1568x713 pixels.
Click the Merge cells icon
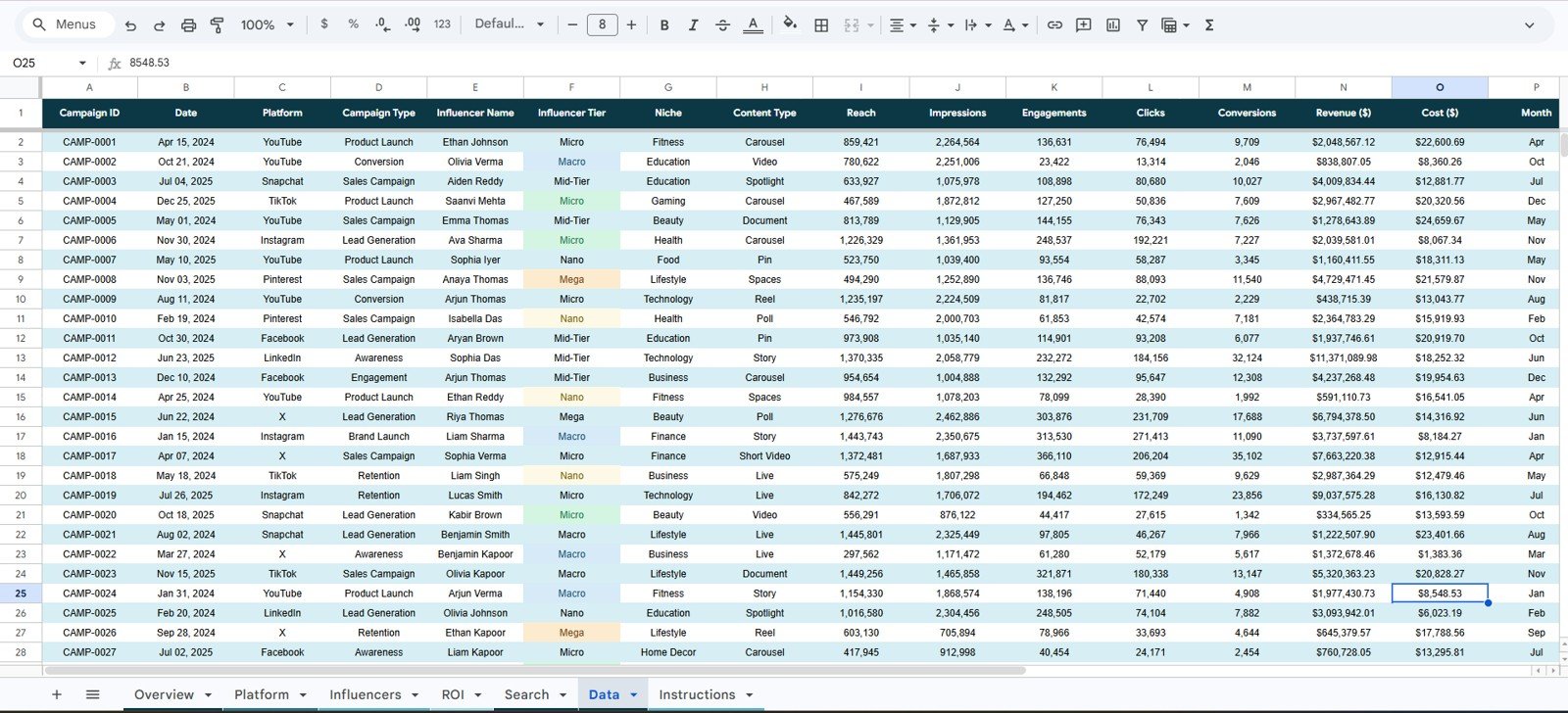tap(852, 25)
